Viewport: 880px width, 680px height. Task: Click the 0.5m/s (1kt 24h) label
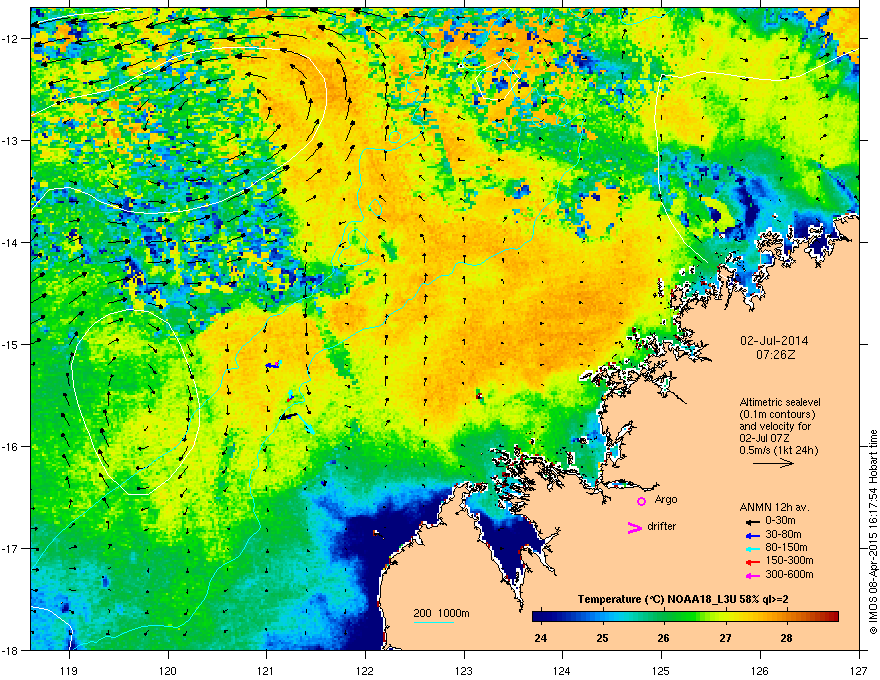pyautogui.click(x=778, y=451)
